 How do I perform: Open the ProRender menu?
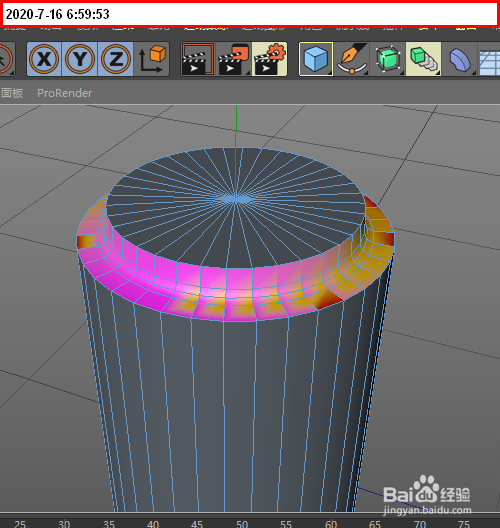tap(64, 93)
